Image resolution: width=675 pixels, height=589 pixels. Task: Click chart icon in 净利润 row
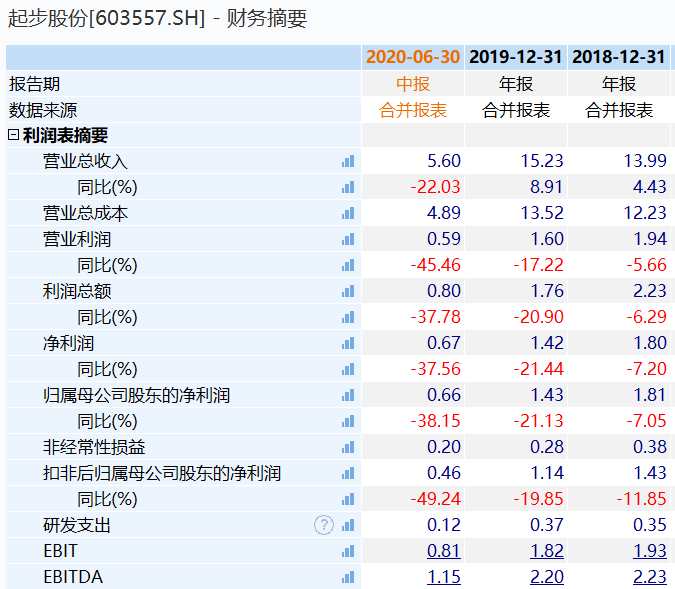(x=348, y=343)
